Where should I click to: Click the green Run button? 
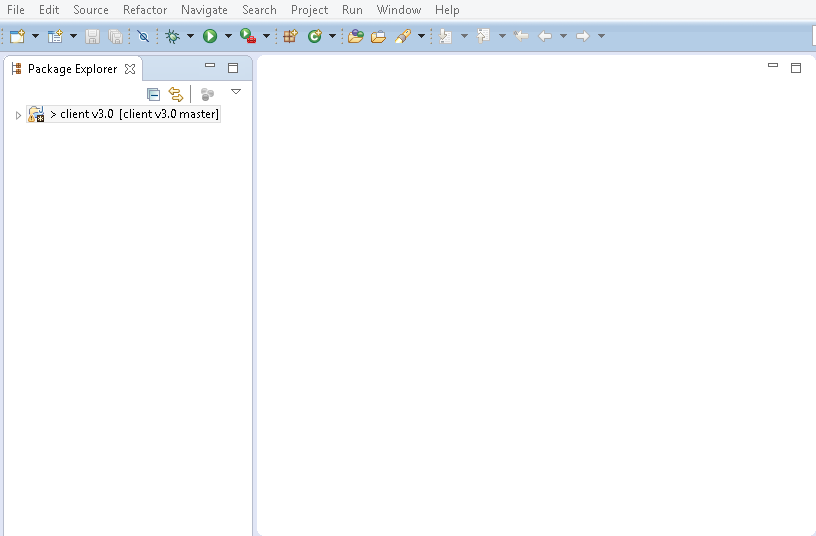tap(210, 36)
